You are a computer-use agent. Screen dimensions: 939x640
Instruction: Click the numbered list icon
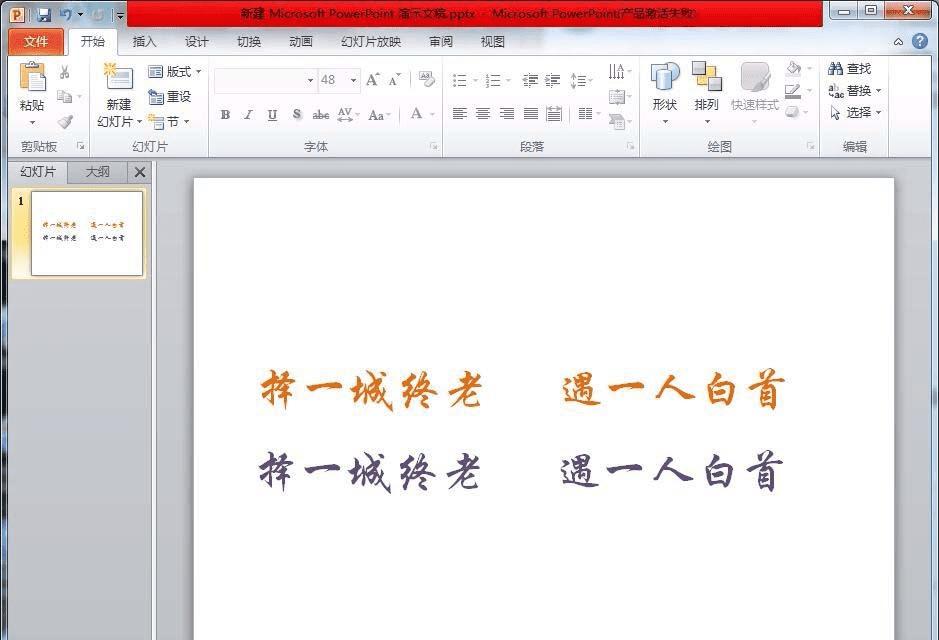pos(493,80)
